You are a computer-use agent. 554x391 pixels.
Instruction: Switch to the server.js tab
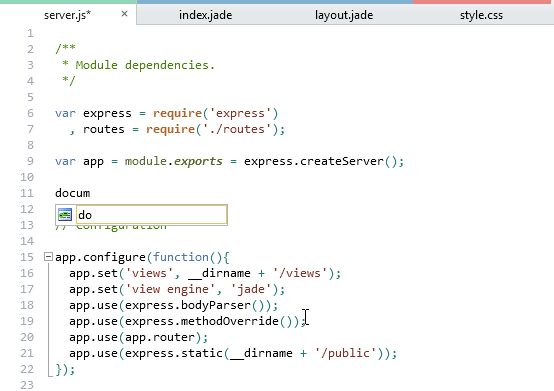tap(67, 15)
